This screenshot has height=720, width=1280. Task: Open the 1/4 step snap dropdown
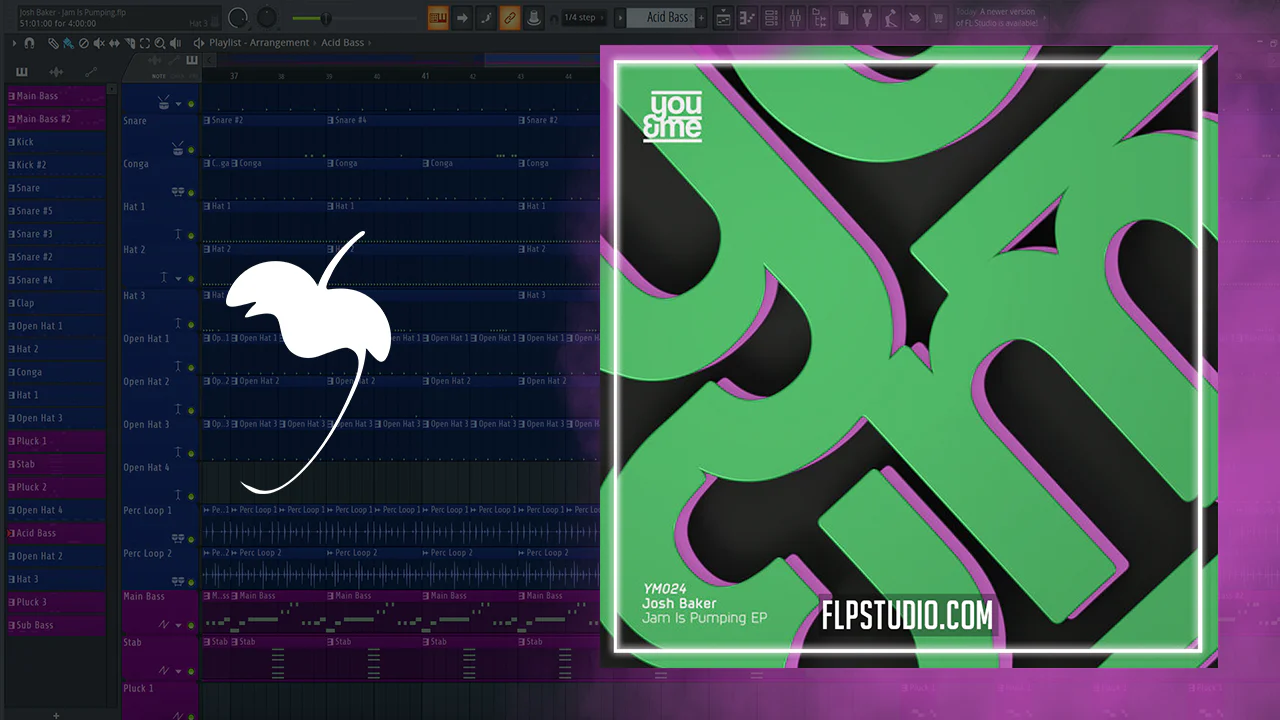pyautogui.click(x=583, y=18)
